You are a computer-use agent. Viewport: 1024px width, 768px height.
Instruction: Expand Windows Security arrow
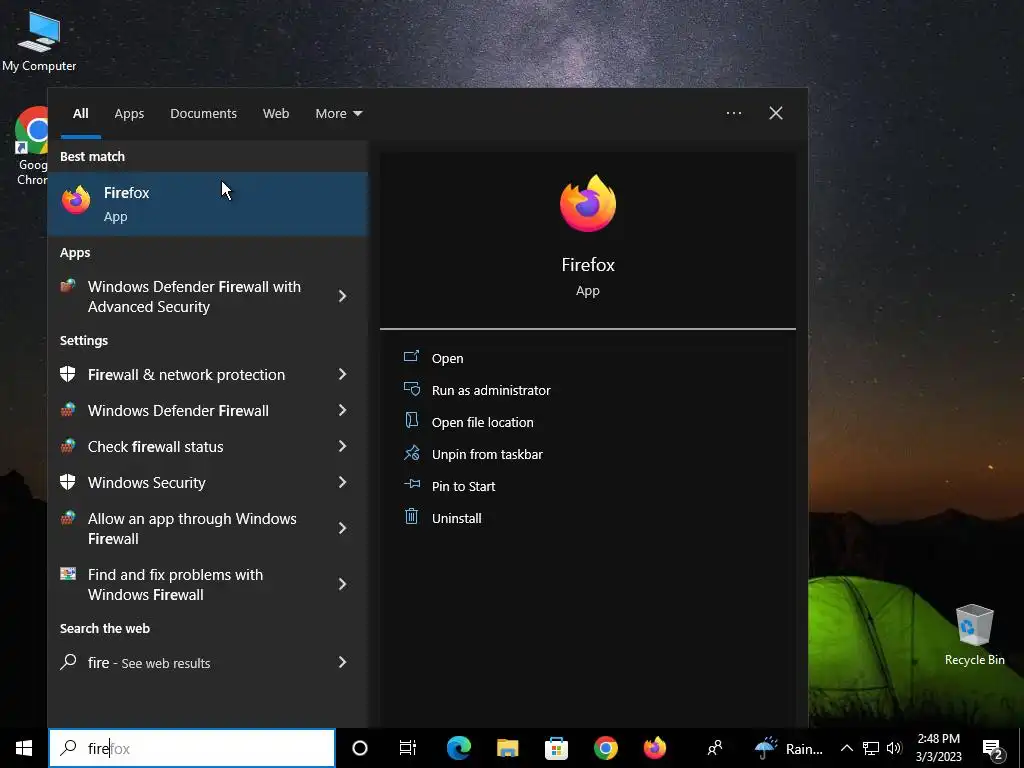click(343, 482)
